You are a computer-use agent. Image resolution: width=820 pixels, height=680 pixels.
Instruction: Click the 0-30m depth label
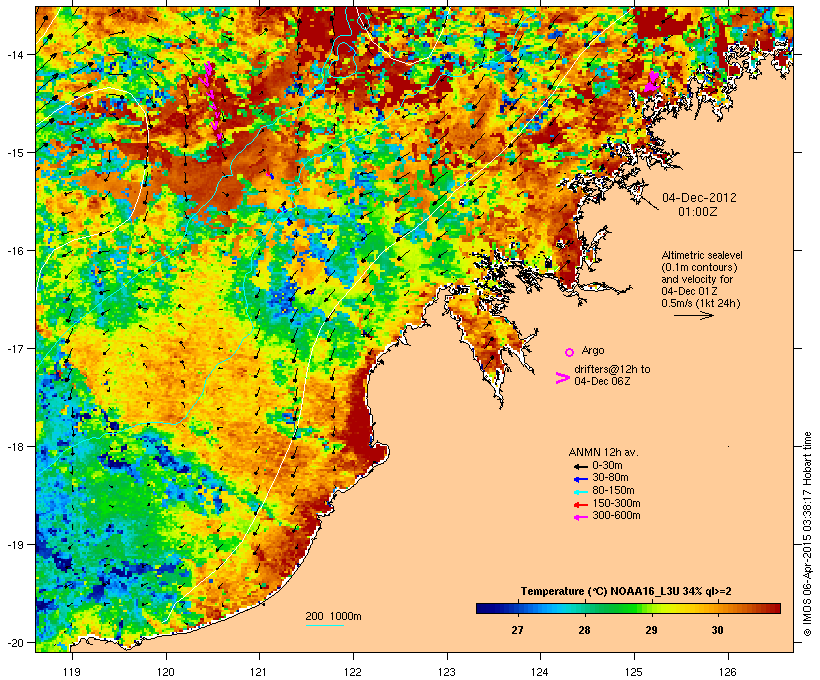click(607, 466)
